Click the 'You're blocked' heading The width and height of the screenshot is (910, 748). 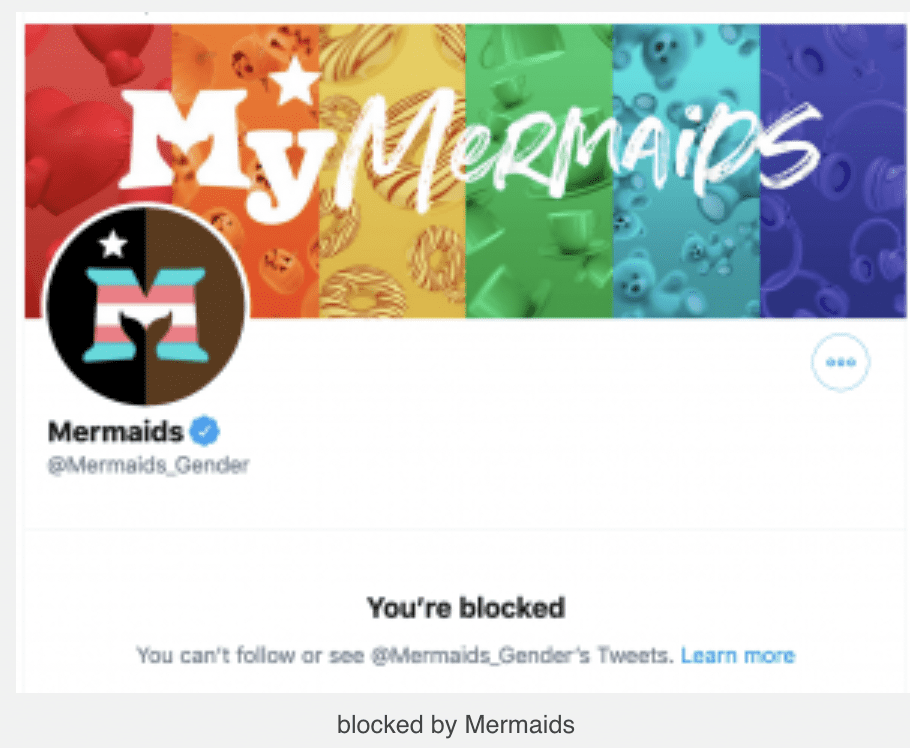(465, 607)
